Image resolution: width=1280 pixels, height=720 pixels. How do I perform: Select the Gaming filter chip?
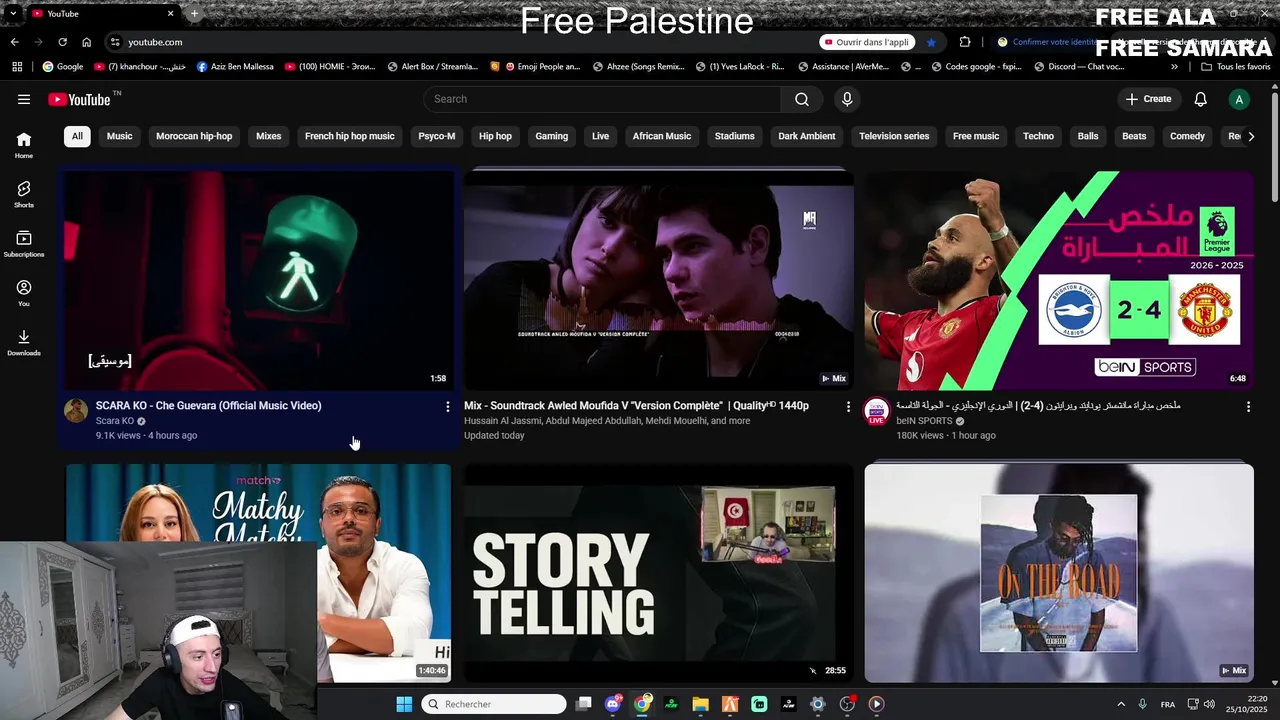(551, 136)
